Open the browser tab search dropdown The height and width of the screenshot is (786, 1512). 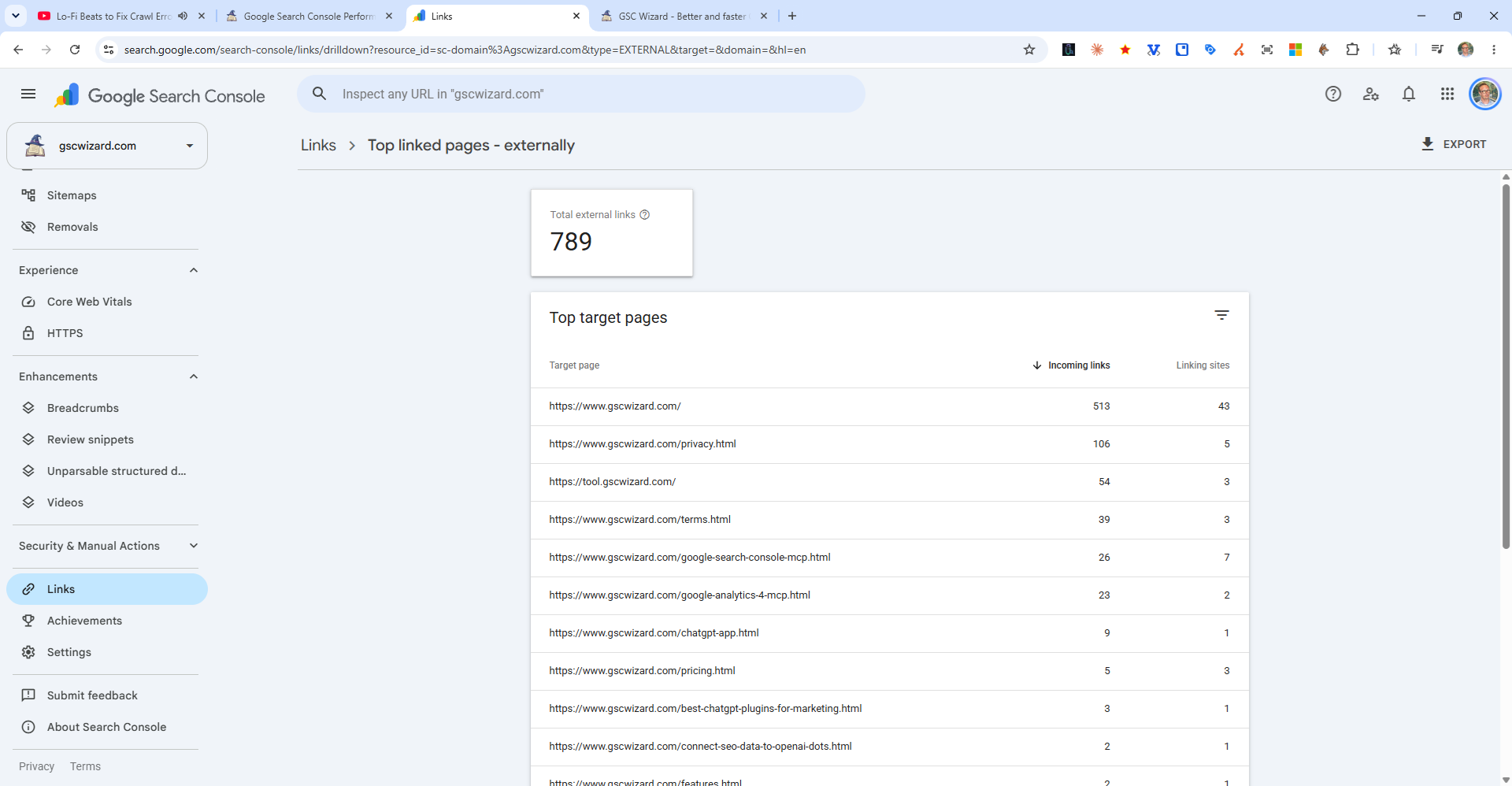[x=16, y=16]
